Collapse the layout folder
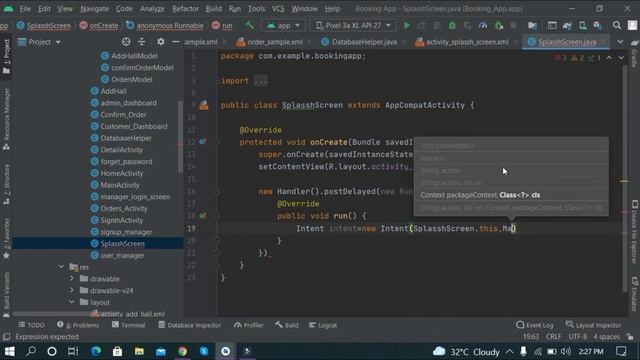This screenshot has height=360, width=640. pos(72,302)
